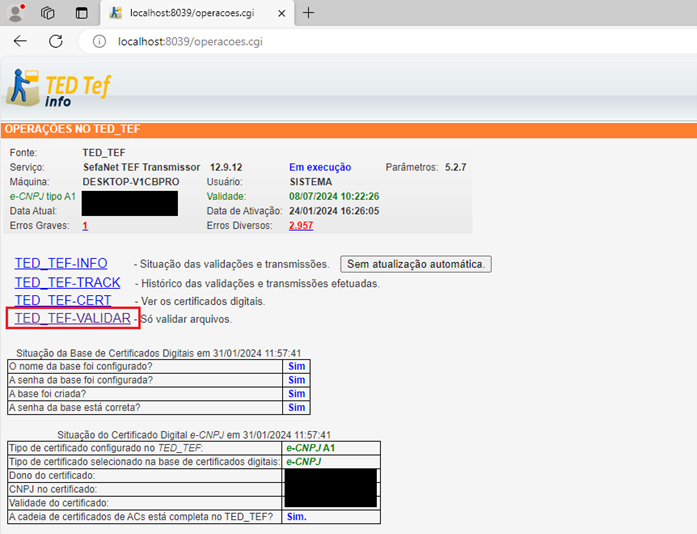Click the back arrow button
Image resolution: width=697 pixels, height=534 pixels.
(x=20, y=41)
